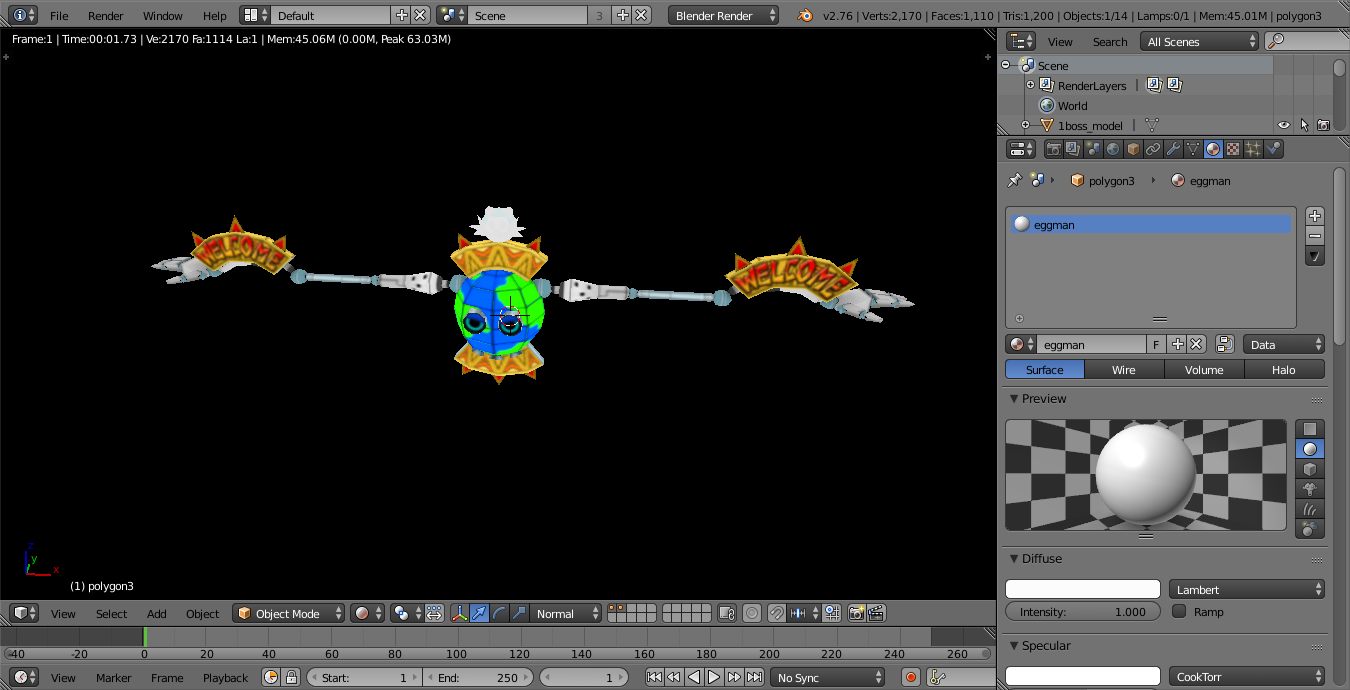Open the Texture properties tab (checker icon)

[x=1233, y=149]
